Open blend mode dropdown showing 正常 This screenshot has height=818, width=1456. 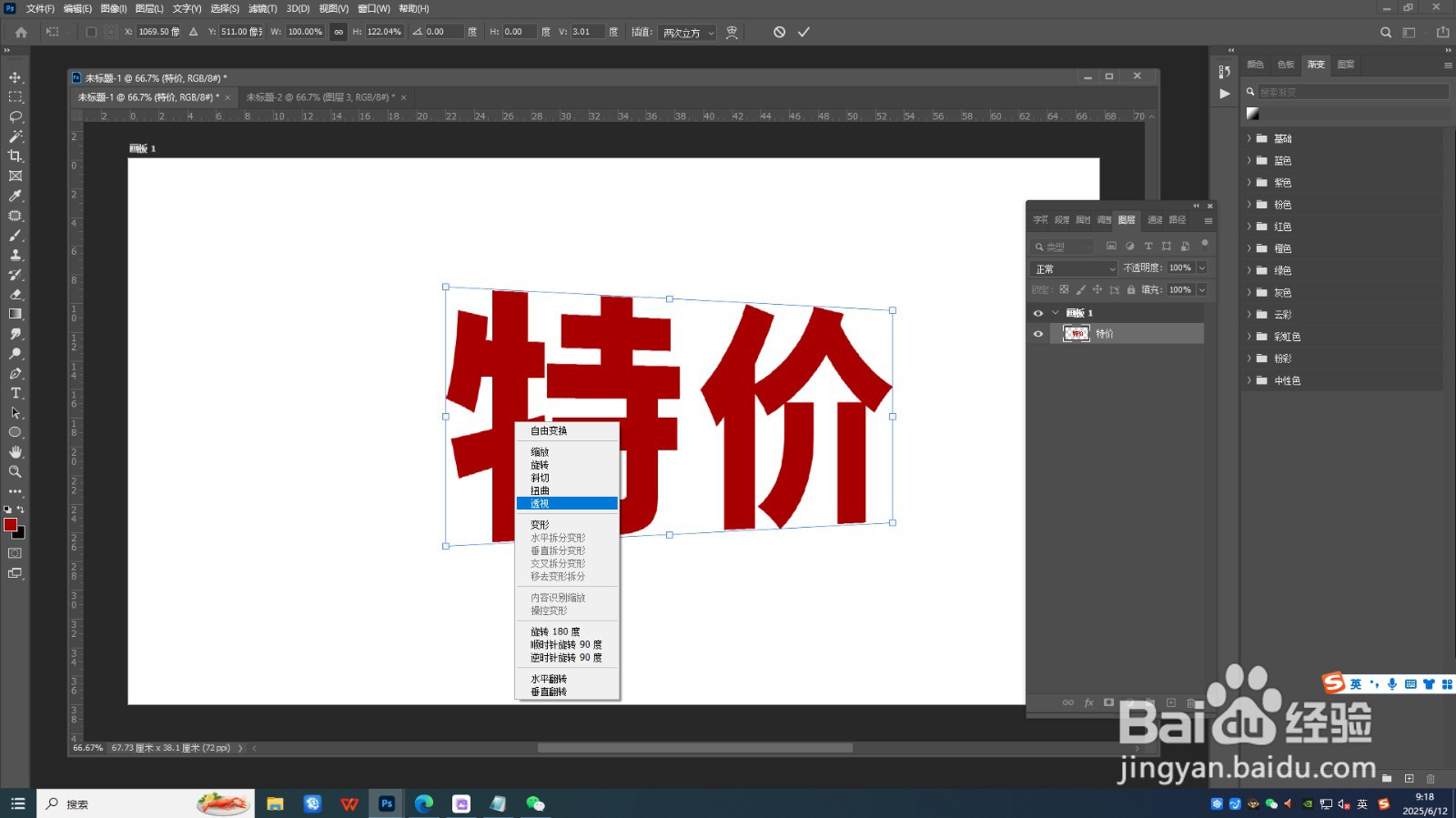click(1074, 269)
